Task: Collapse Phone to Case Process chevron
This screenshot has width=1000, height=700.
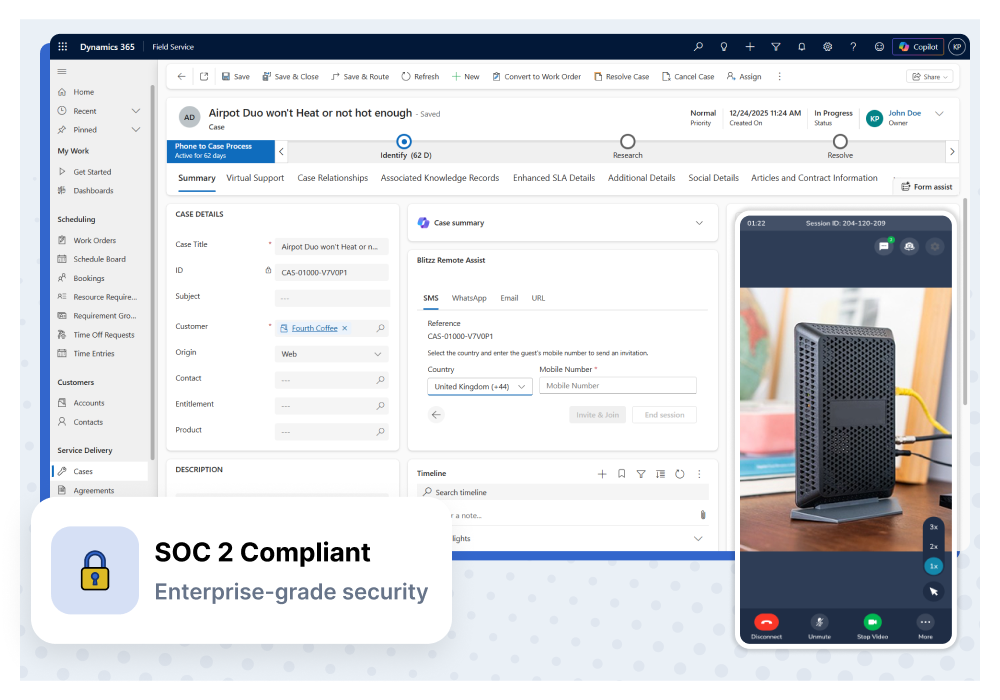Action: [281, 152]
